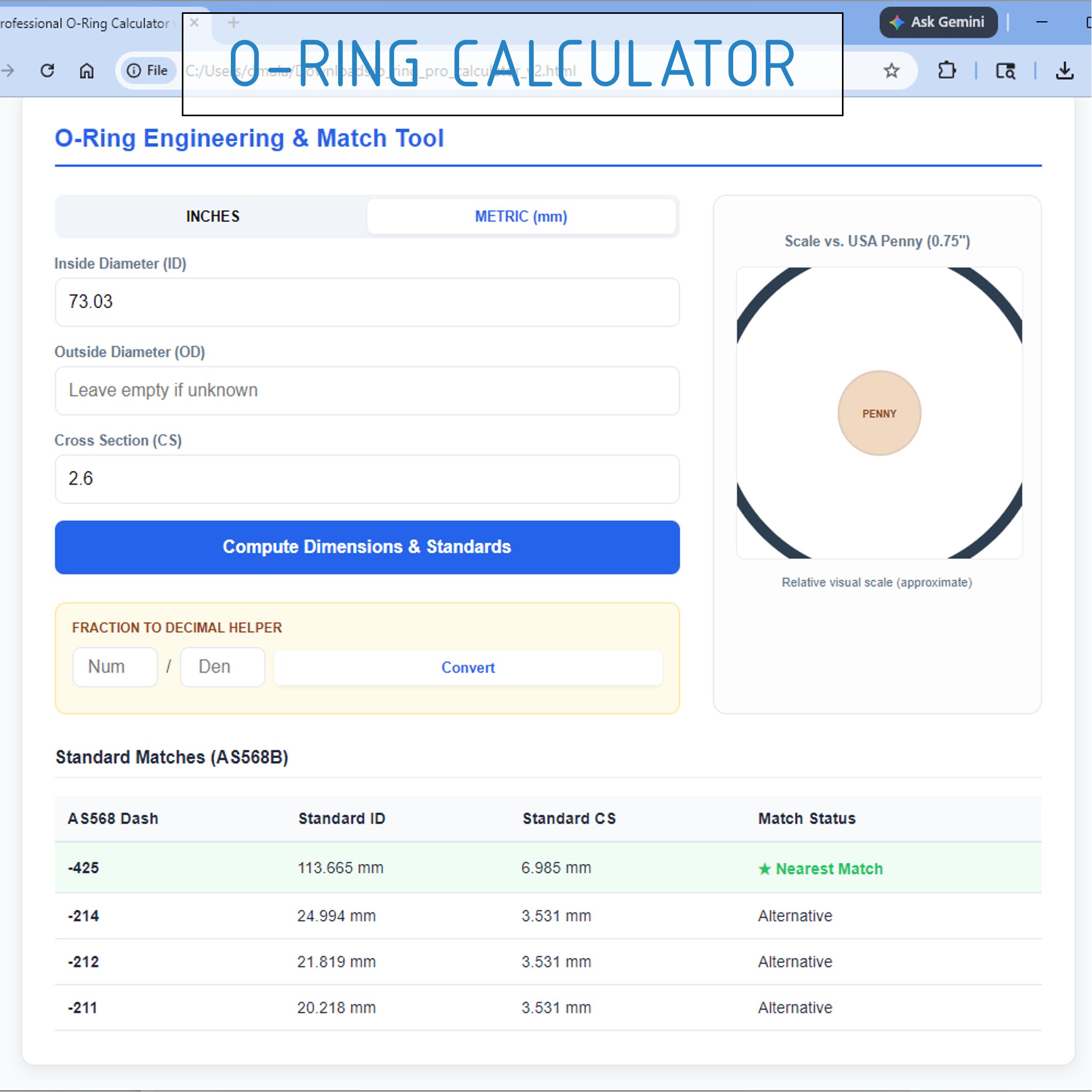Viewport: 1092px width, 1092px height.
Task: Click the Standard ID column header
Action: coord(341,819)
